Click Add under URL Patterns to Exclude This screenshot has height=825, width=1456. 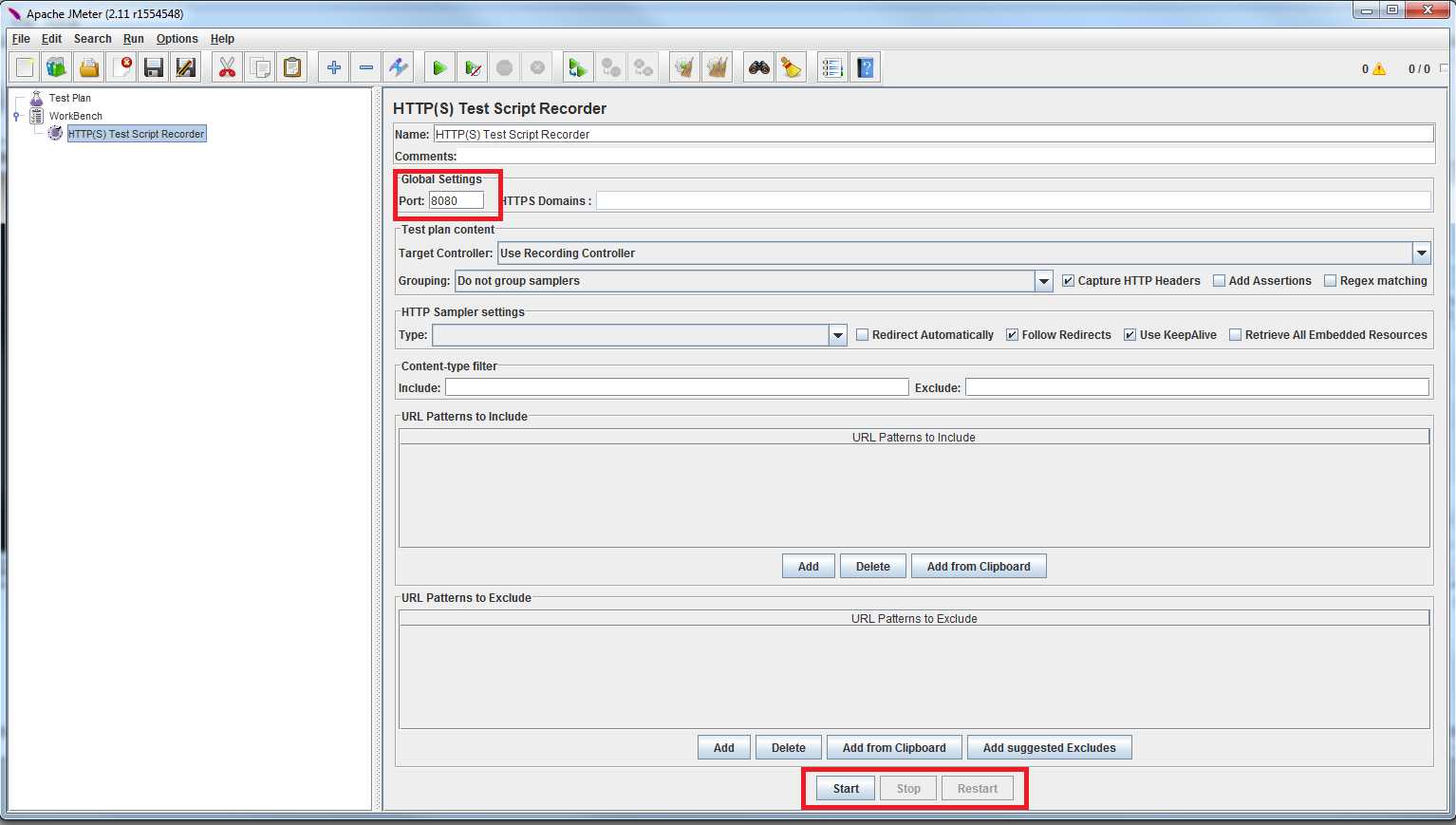(724, 748)
